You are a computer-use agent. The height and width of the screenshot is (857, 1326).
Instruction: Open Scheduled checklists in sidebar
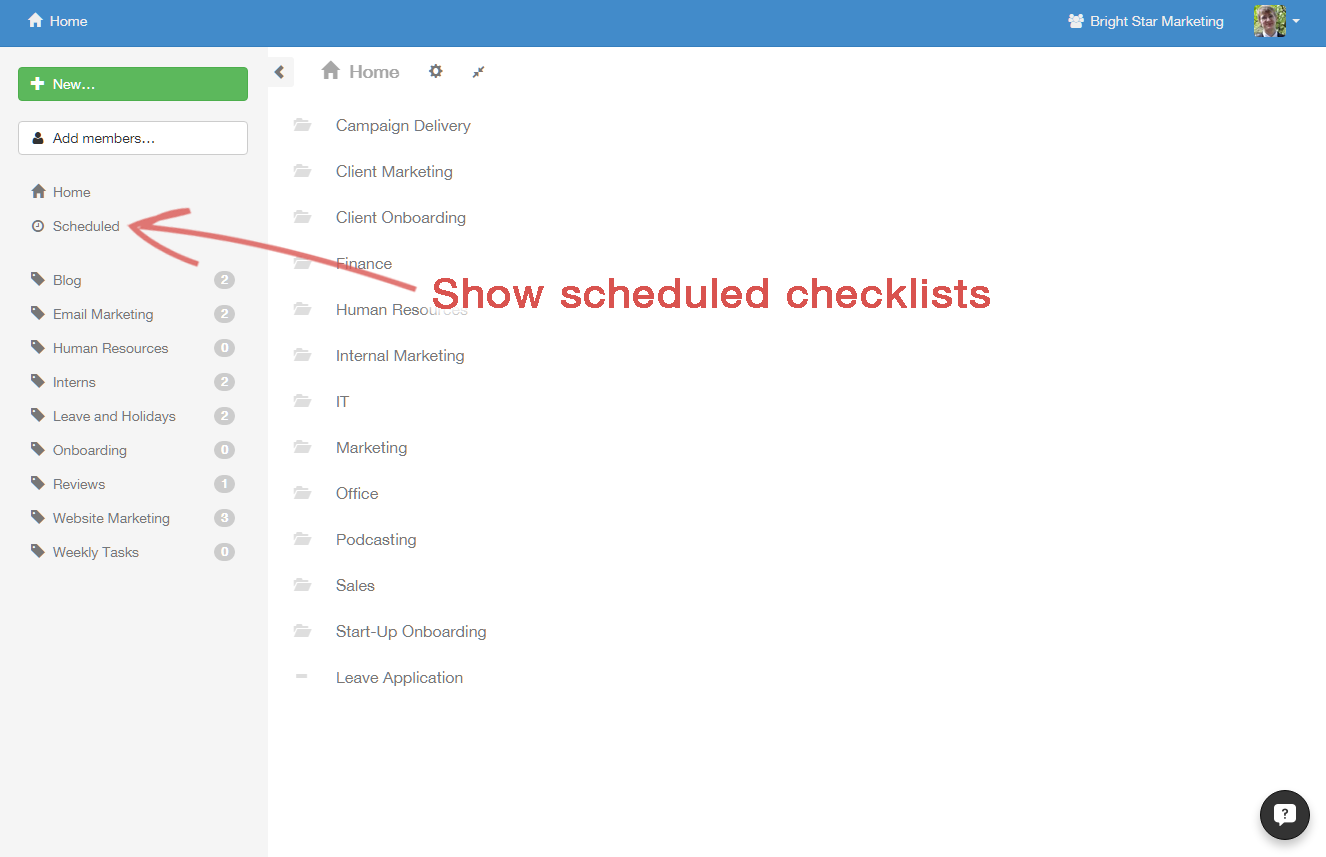click(86, 226)
